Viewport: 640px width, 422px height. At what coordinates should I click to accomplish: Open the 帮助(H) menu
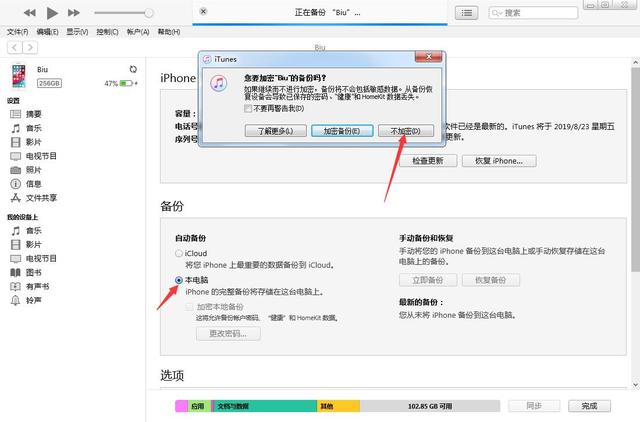click(169, 32)
